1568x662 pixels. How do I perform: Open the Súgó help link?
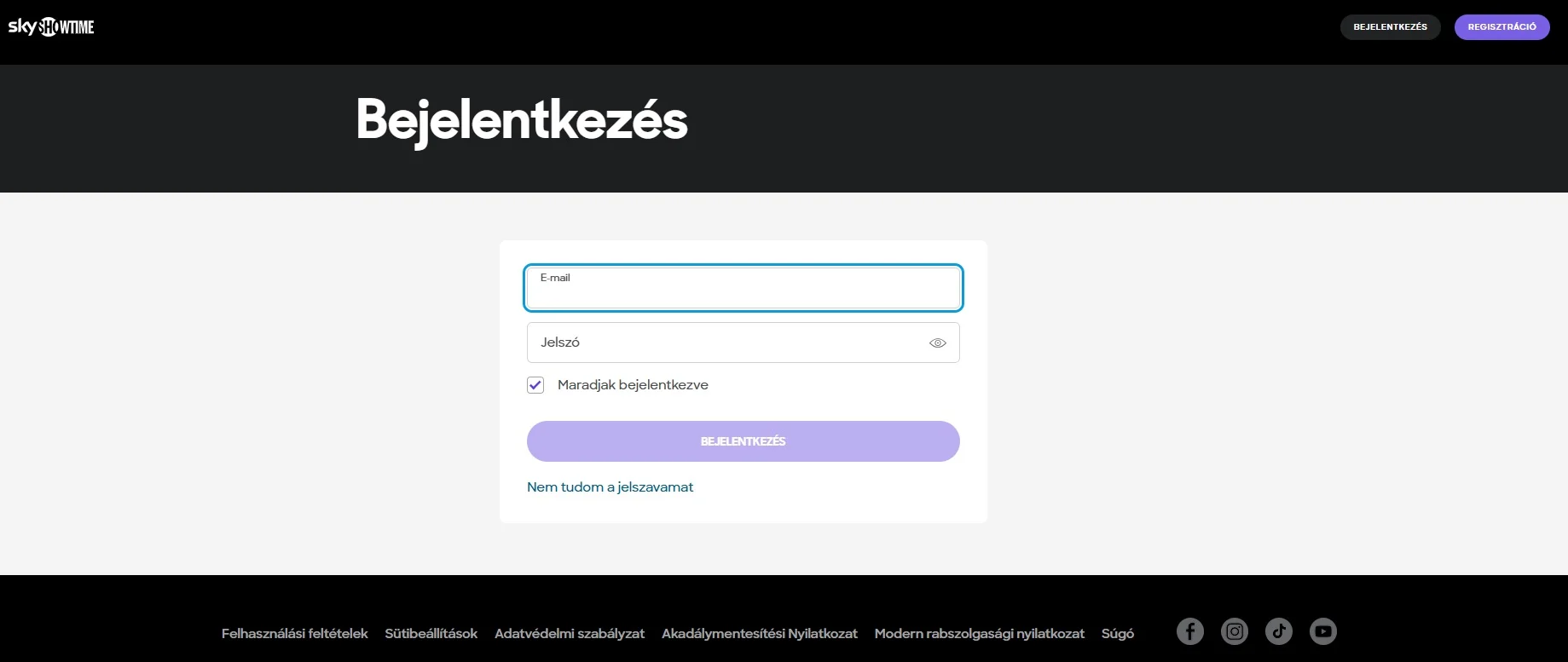click(x=1118, y=634)
